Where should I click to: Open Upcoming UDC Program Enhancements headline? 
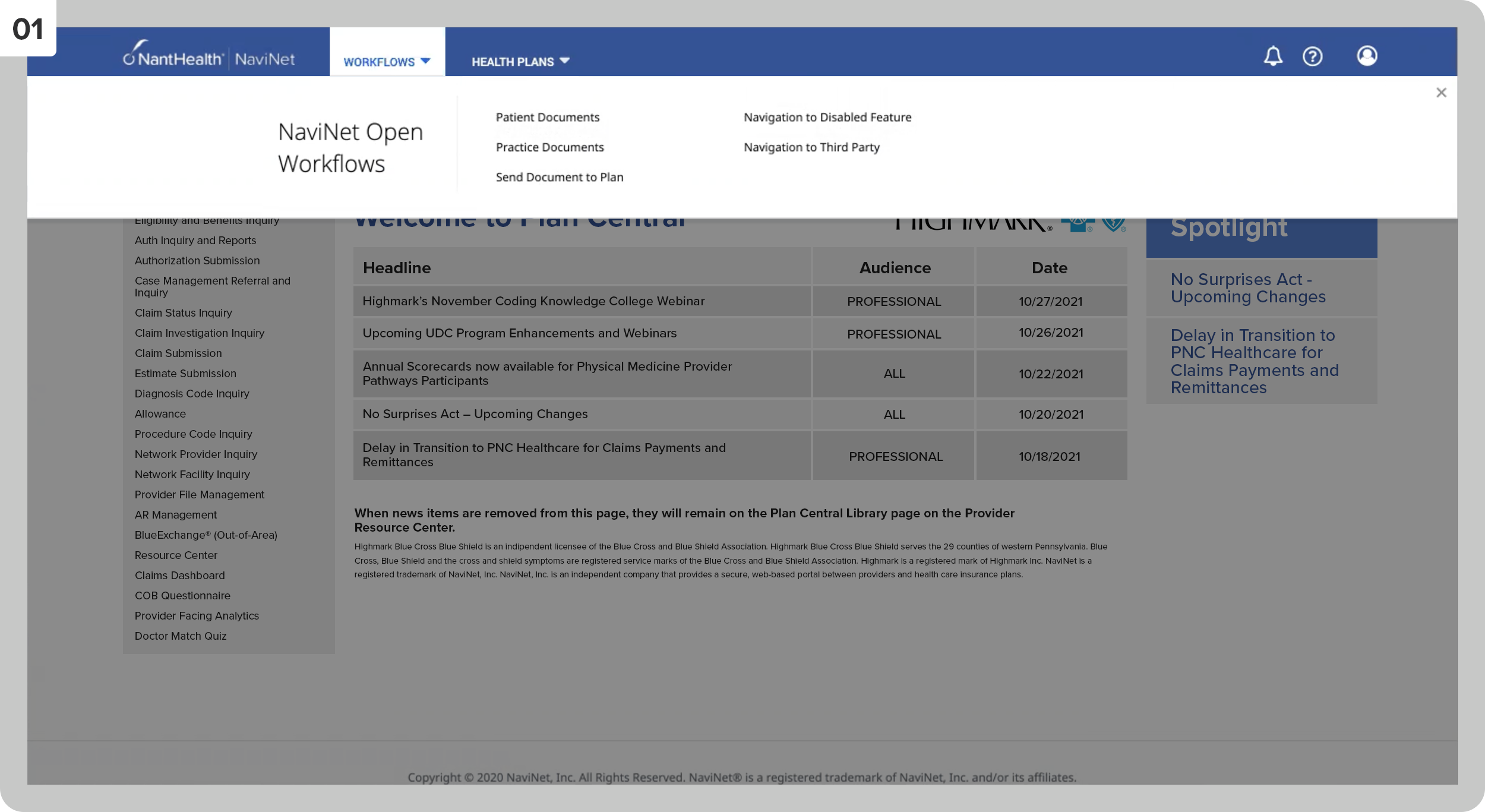tap(520, 333)
